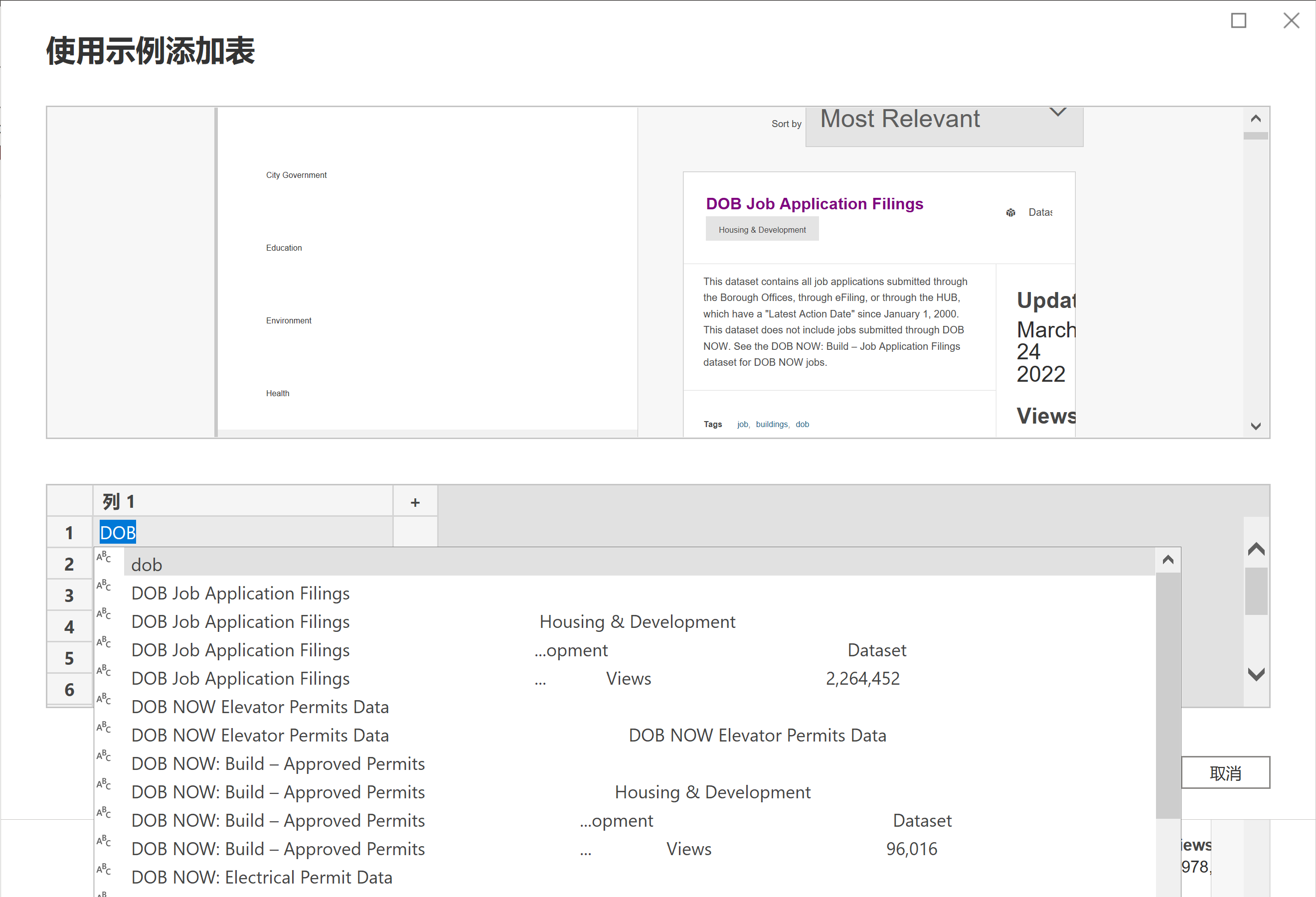Click the 'buildings' tag link

[x=771, y=424]
